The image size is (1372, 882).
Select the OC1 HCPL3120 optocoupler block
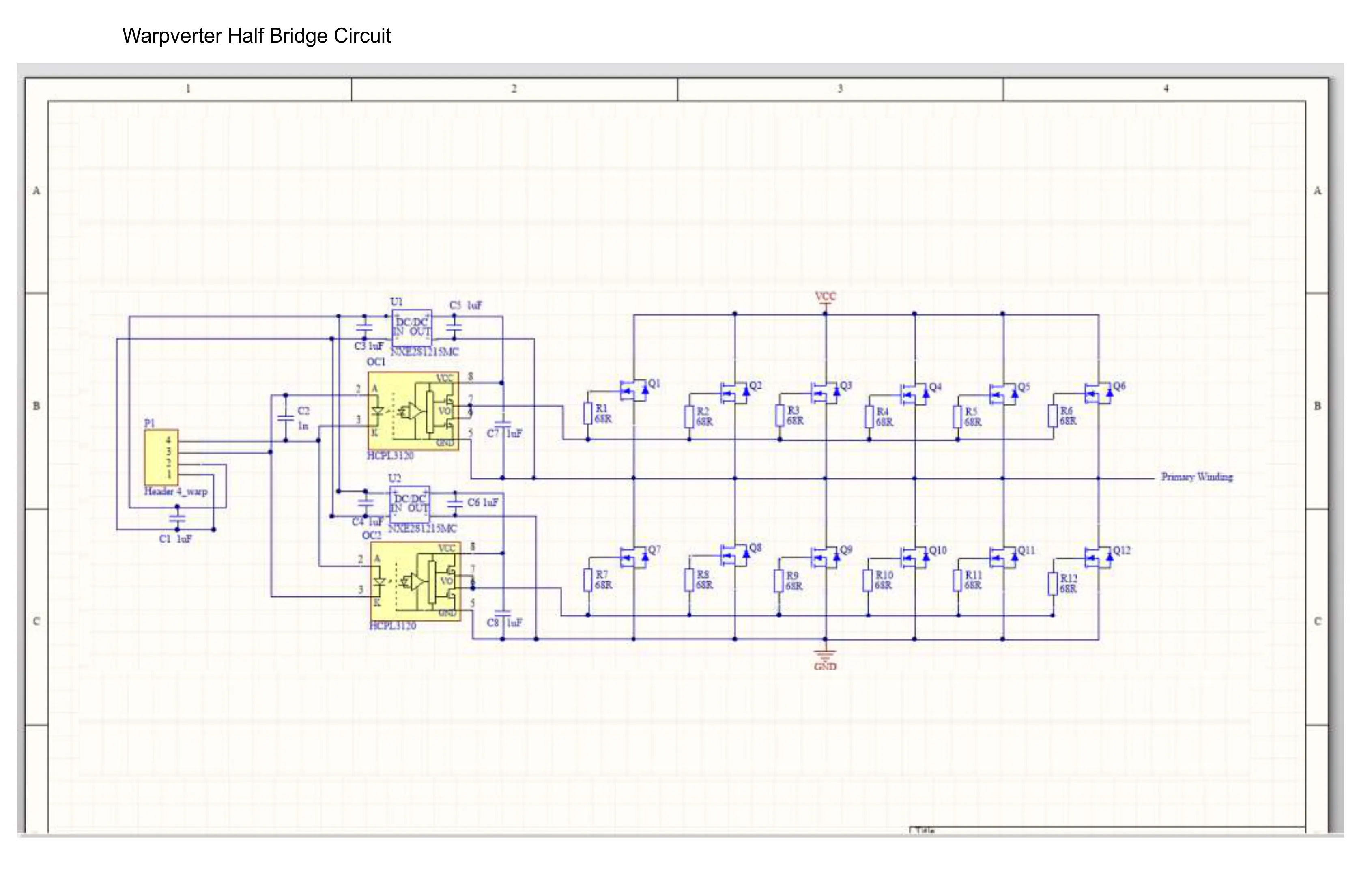tap(413, 411)
